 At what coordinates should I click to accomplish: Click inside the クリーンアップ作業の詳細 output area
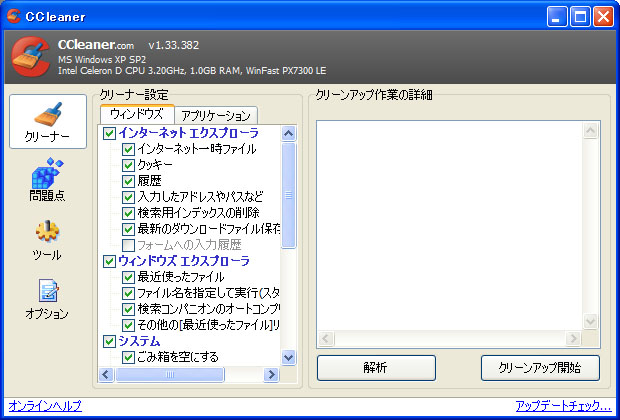pyautogui.click(x=450, y=226)
